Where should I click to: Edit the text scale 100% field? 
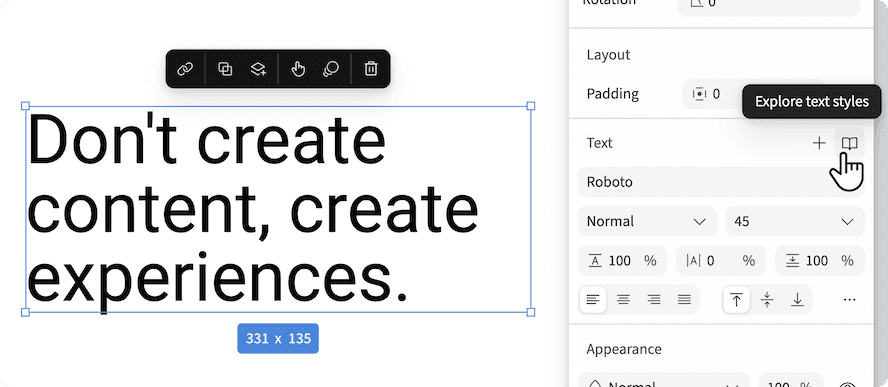click(x=622, y=261)
